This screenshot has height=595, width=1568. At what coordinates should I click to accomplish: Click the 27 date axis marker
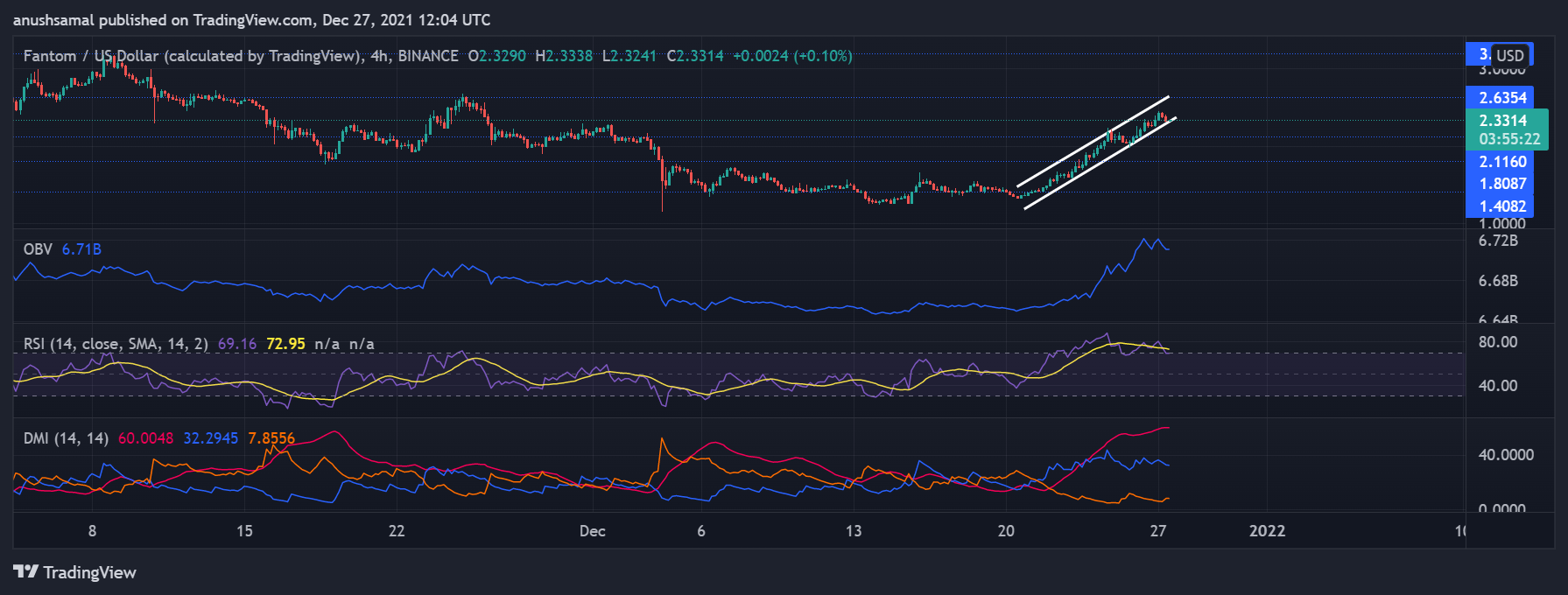tap(1157, 531)
